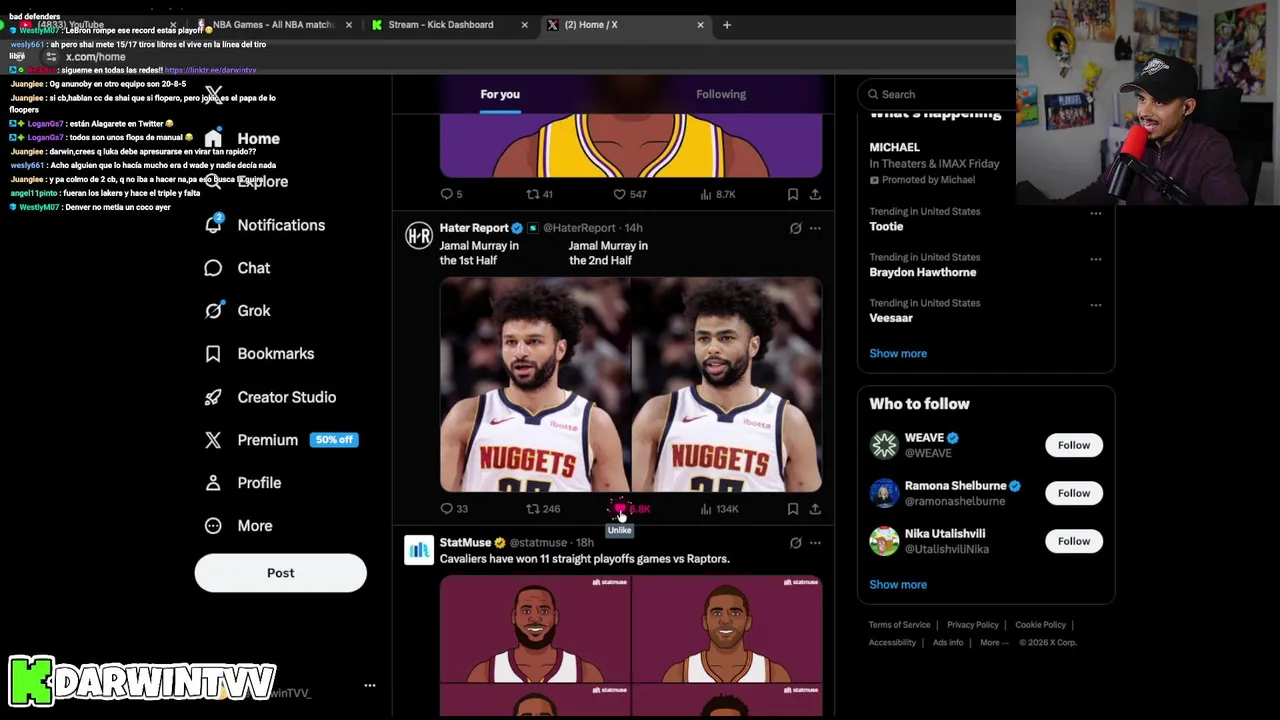Expand the More footer menu
The width and height of the screenshot is (1280, 720).
click(x=992, y=643)
